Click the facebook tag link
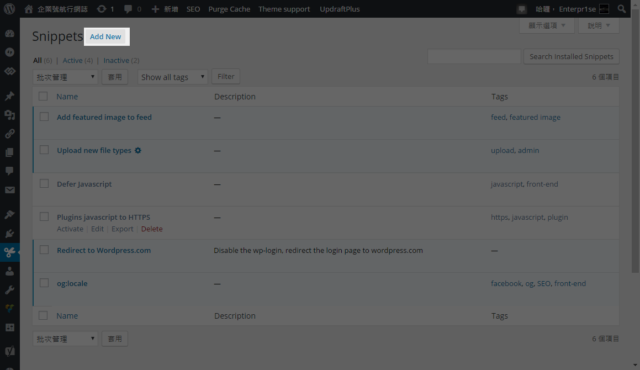Screen dimensions: 640x370 506,283
